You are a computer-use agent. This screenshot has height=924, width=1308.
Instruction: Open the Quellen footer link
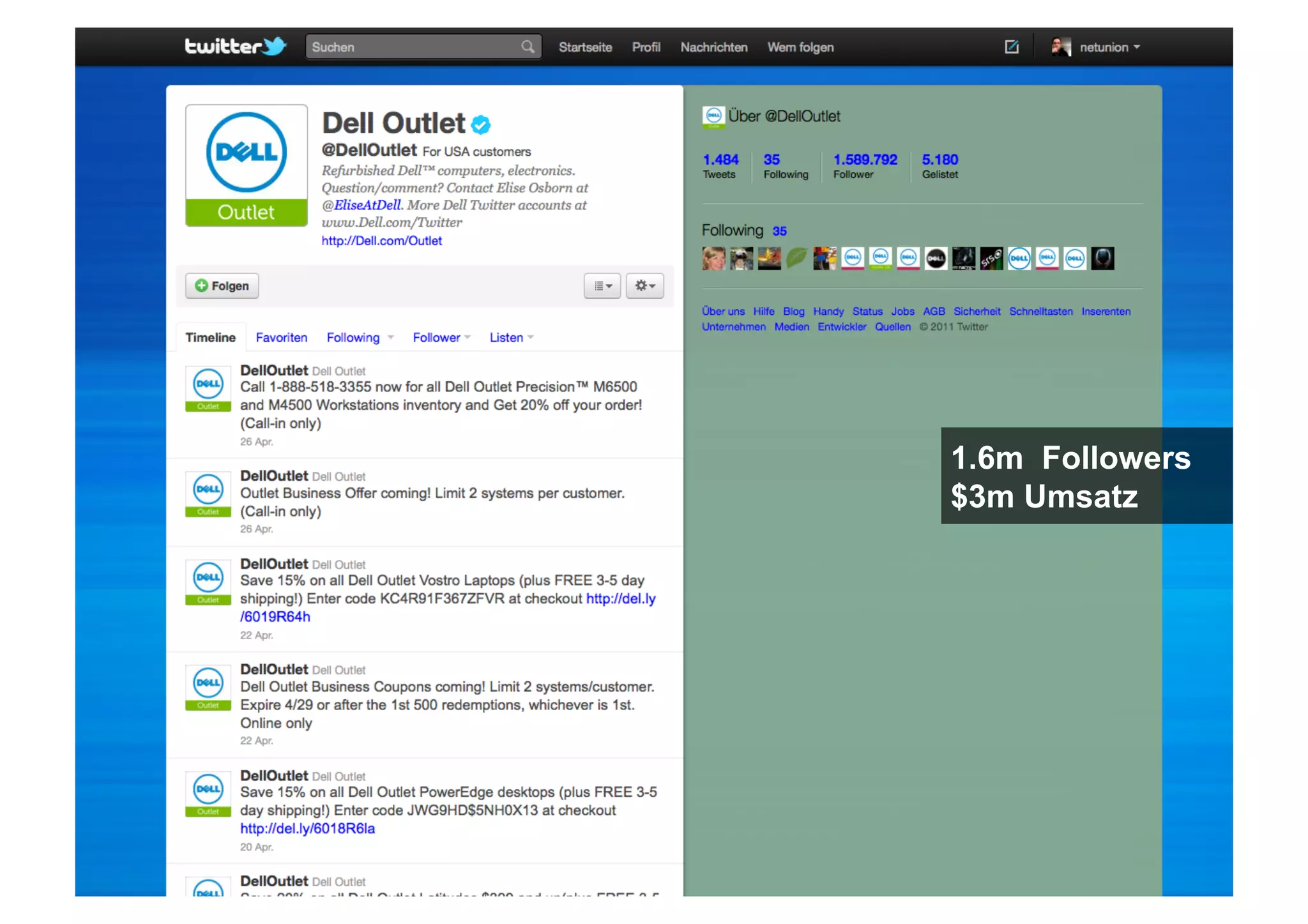tap(892, 327)
